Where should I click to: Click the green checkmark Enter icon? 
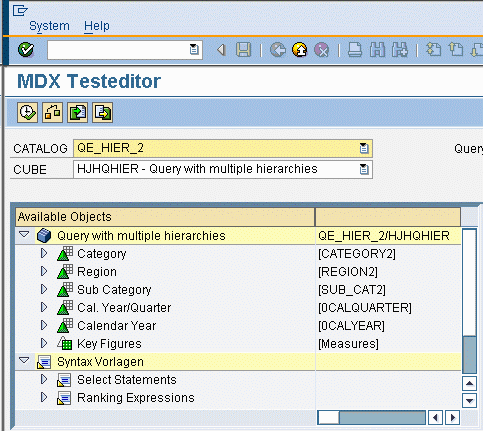(26, 50)
